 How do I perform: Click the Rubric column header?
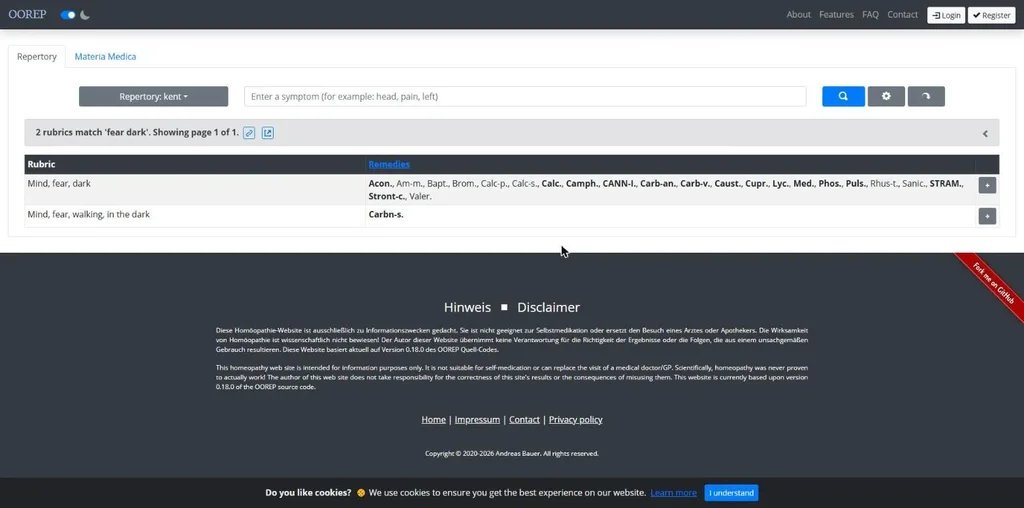point(41,165)
